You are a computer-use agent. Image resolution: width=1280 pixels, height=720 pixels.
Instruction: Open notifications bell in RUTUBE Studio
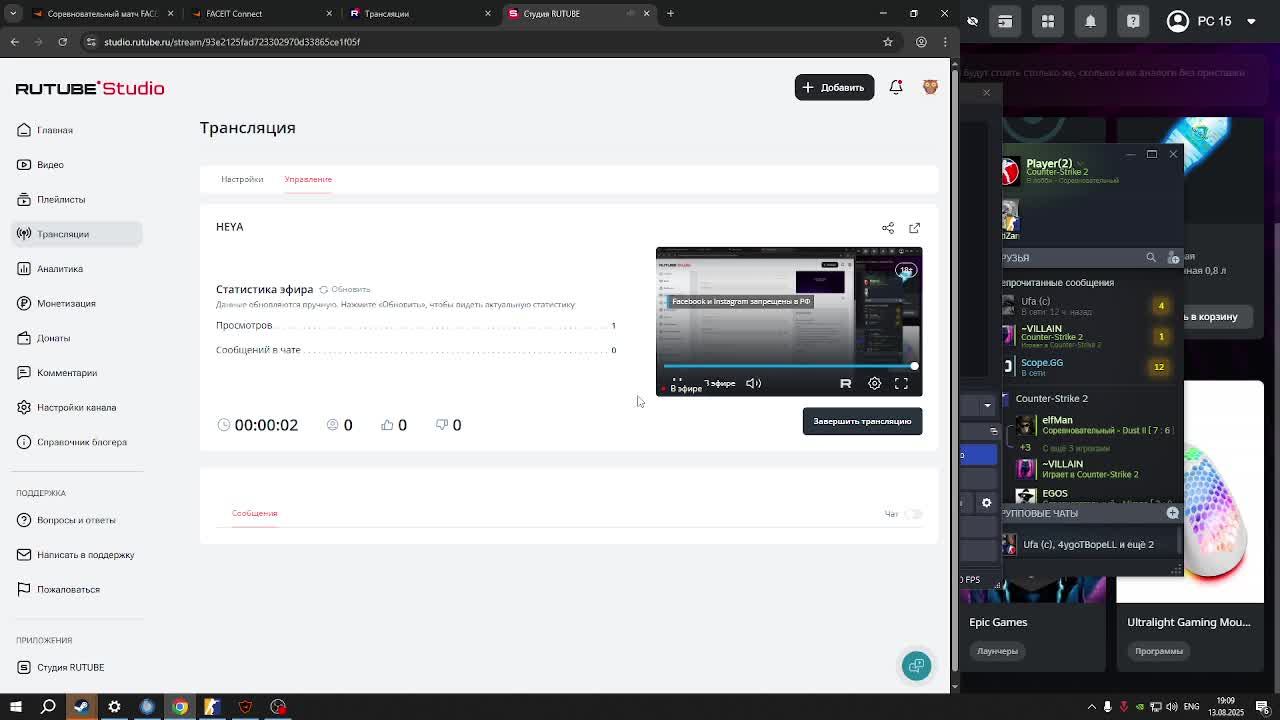(x=896, y=87)
